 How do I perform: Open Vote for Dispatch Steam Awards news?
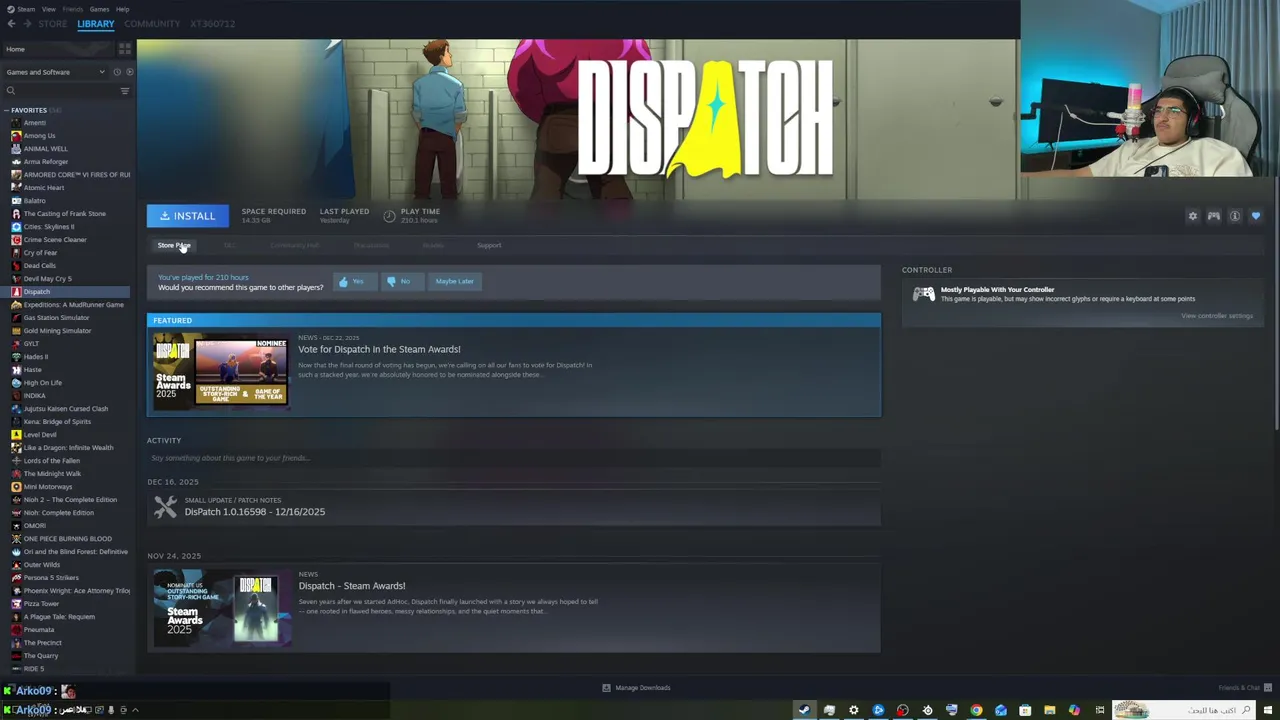pos(379,349)
